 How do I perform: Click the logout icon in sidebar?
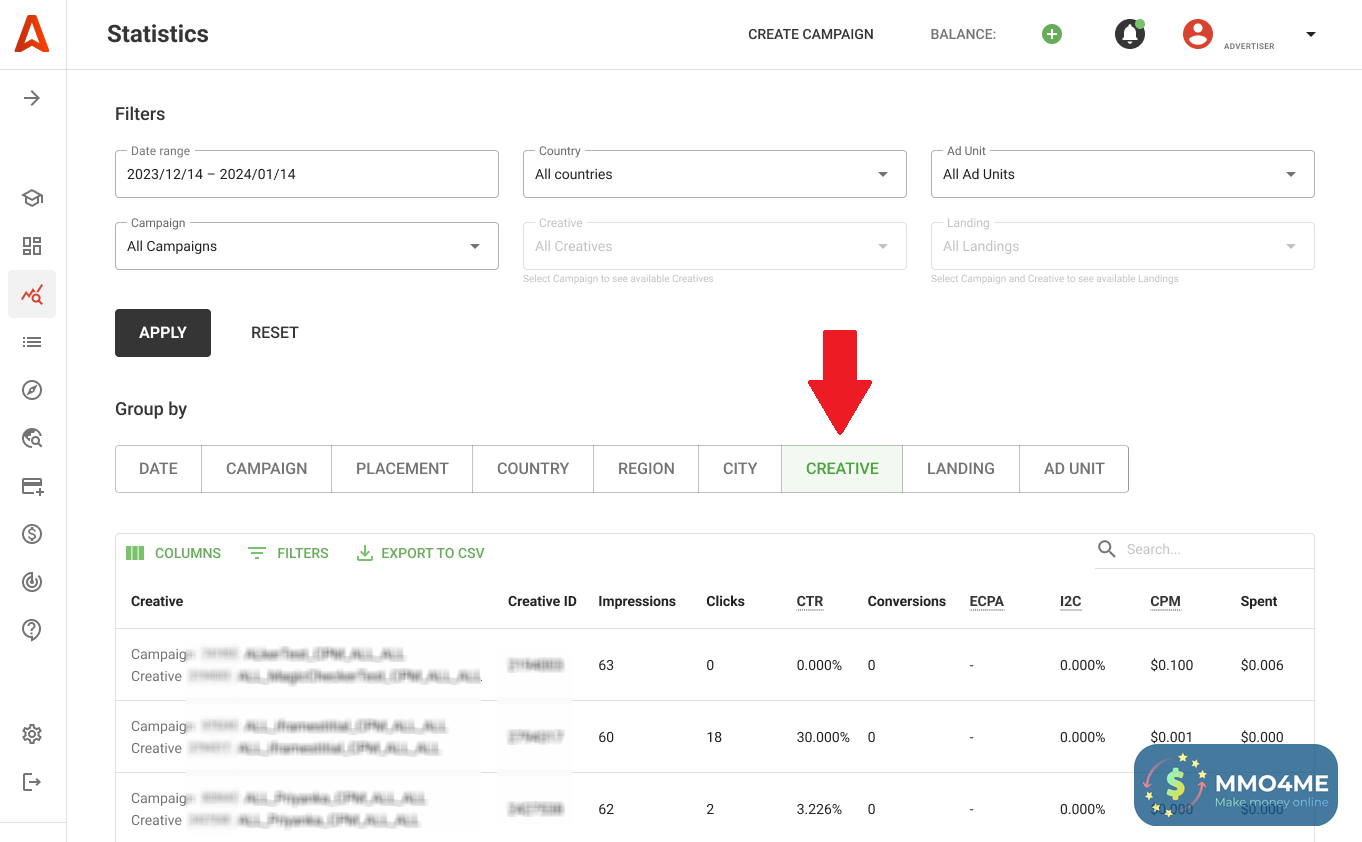click(x=32, y=782)
